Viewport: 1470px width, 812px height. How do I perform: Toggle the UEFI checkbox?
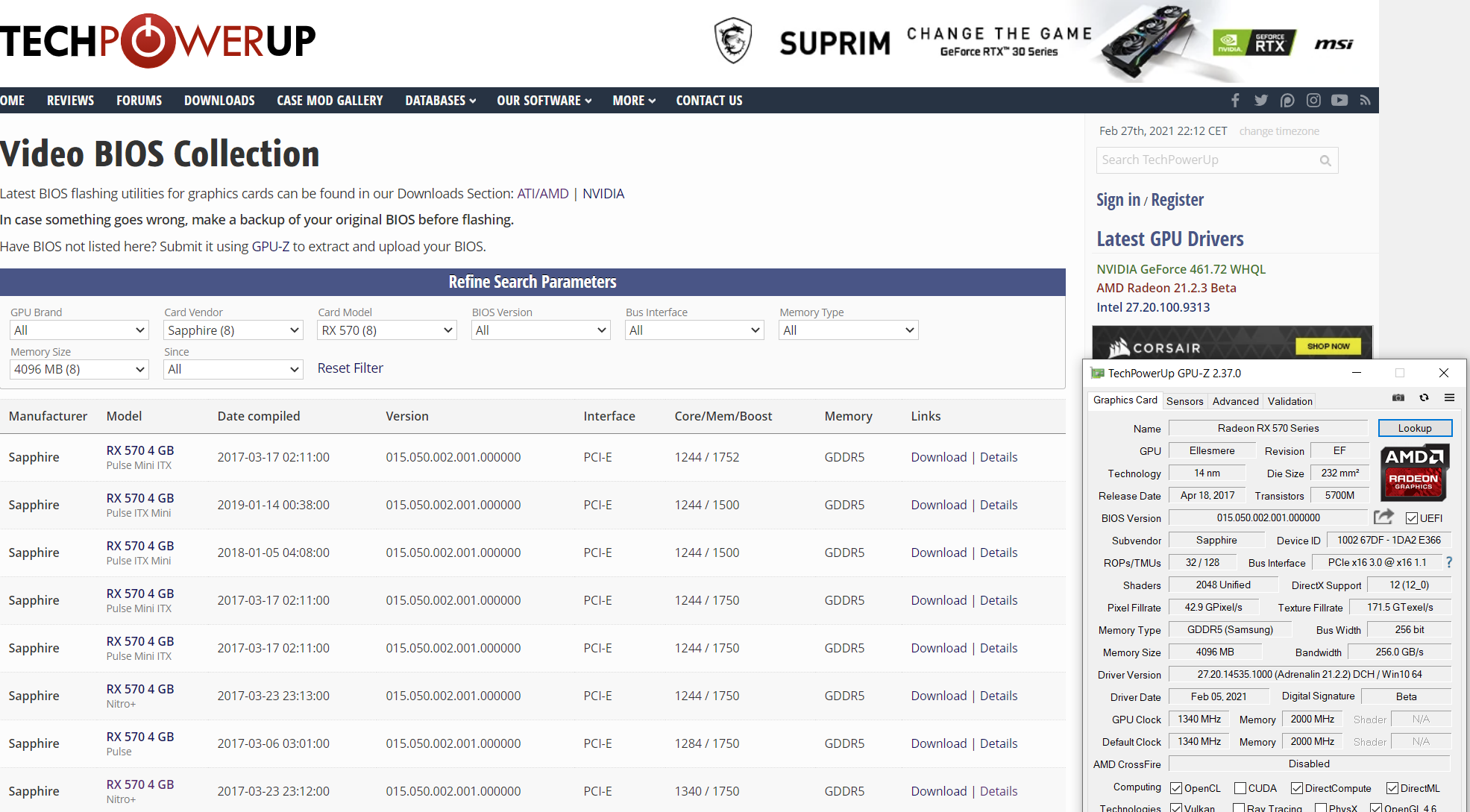[1412, 518]
